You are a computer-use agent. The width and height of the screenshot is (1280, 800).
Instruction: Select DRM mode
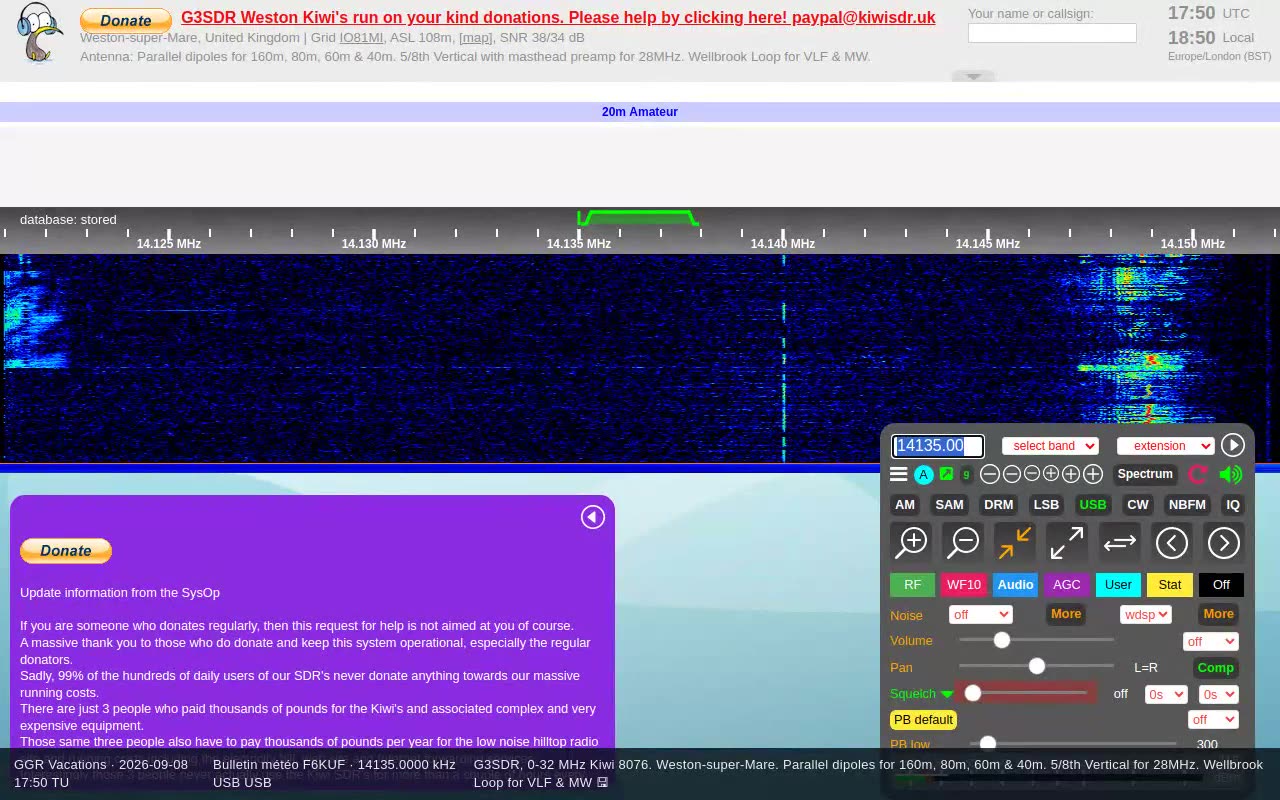pyautogui.click(x=998, y=505)
